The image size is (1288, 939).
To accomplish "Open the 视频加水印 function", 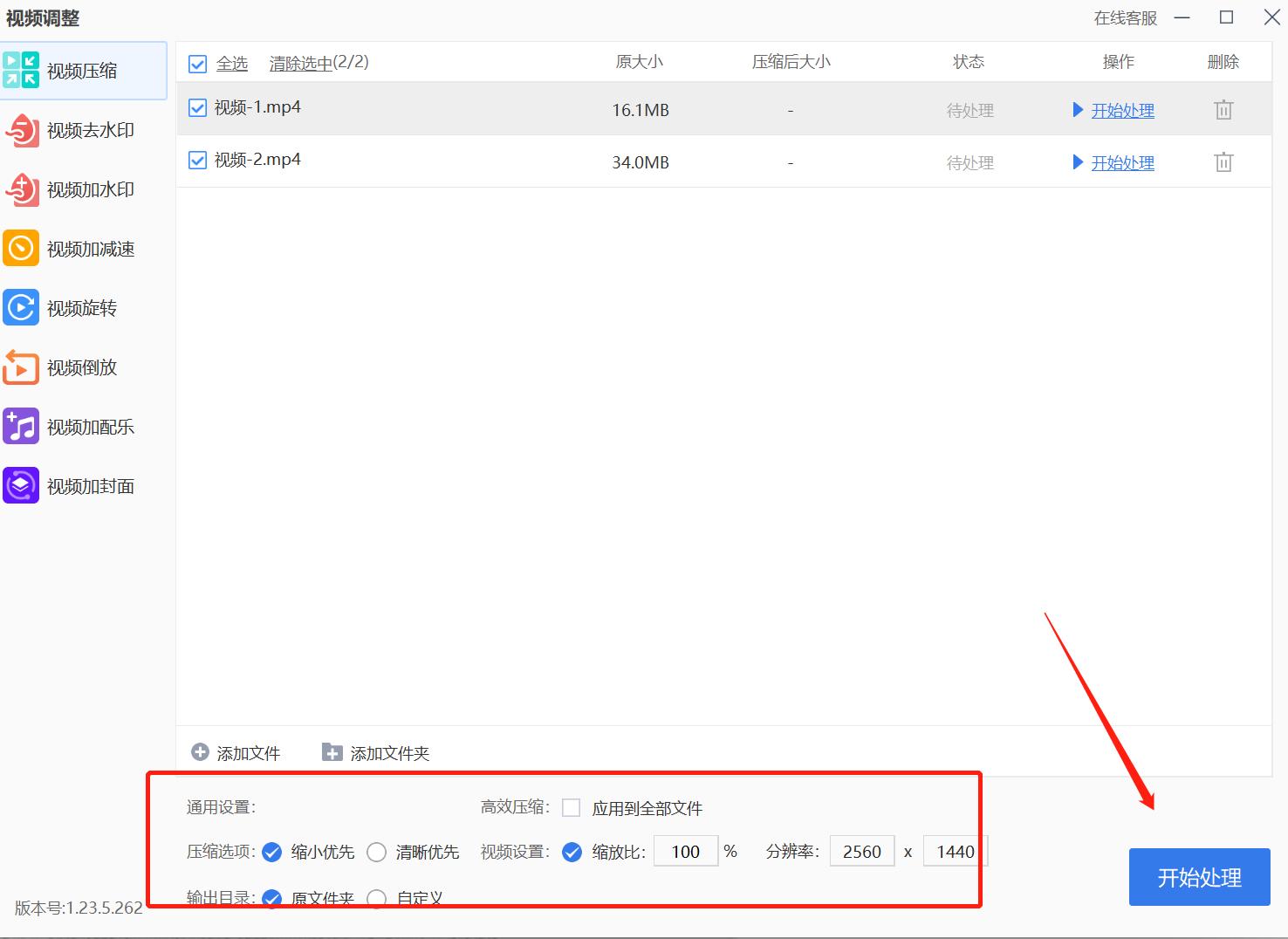I will click(82, 189).
